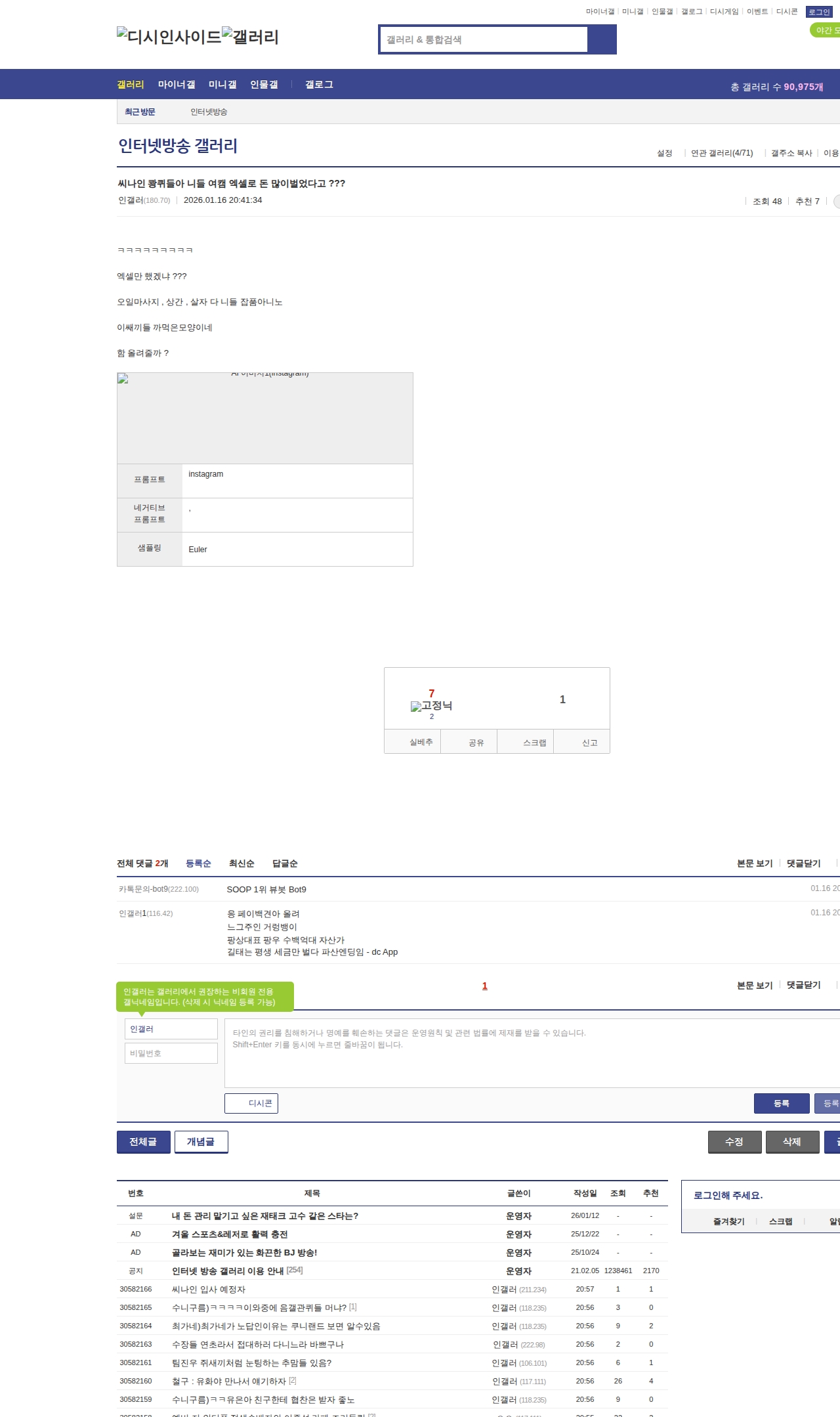Image resolution: width=840 pixels, height=1417 pixels.
Task: Click the 인갤러 nickname input field
Action: click(171, 1029)
